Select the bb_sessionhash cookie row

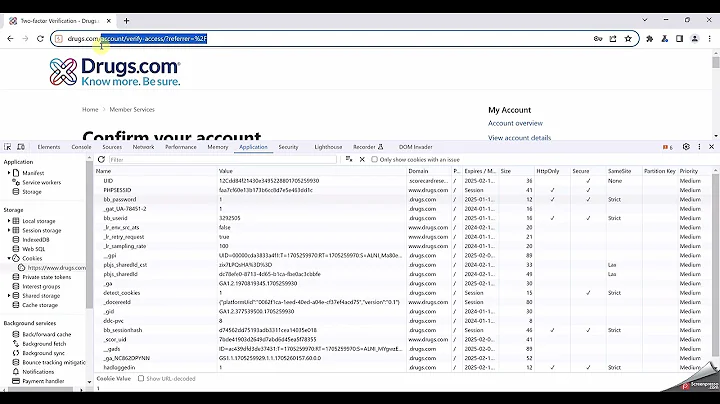click(404, 330)
